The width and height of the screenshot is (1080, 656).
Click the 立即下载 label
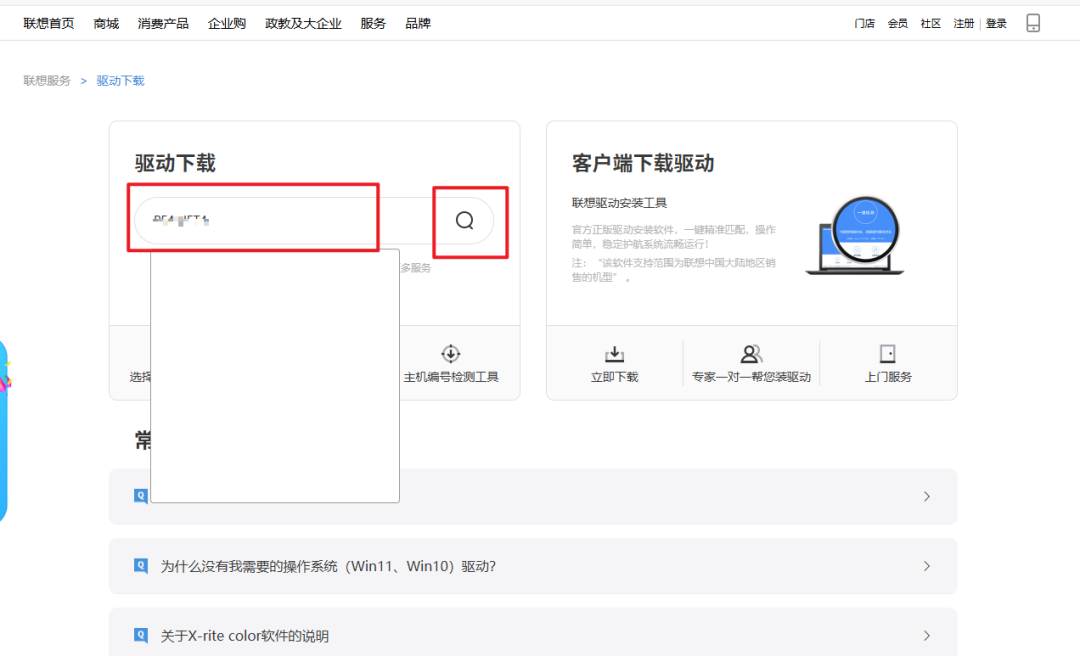click(614, 377)
